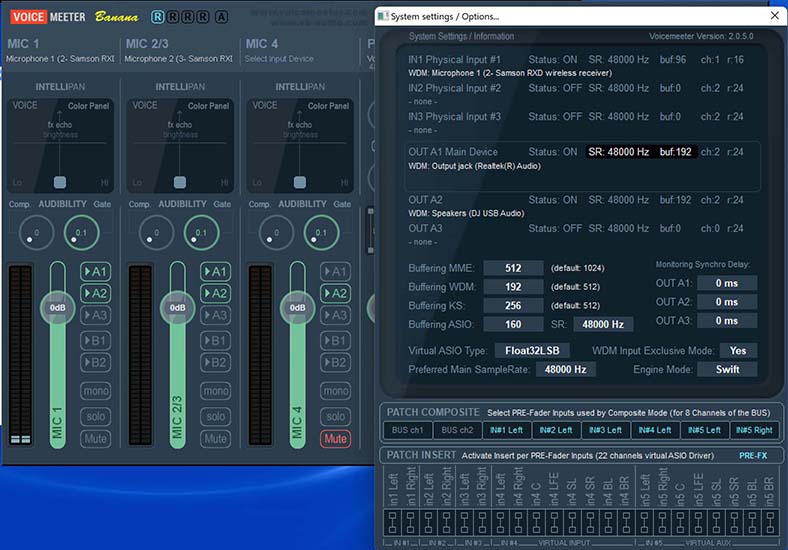The height and width of the screenshot is (550, 788).
Task: Click MIC 1 Gate knob showing 0.1
Action: 81,233
